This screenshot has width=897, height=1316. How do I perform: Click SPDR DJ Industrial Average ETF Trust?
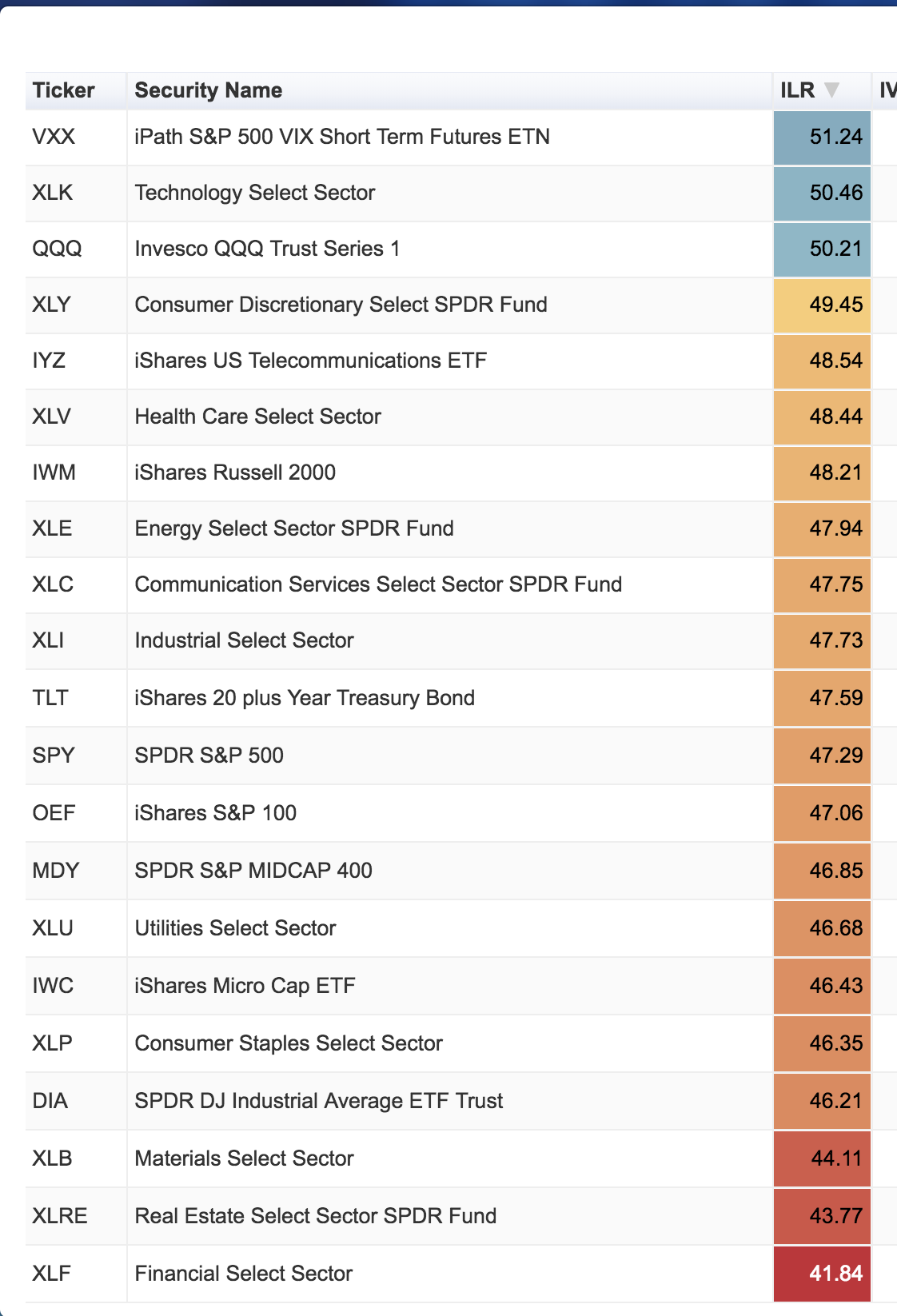pyautogui.click(x=319, y=1101)
